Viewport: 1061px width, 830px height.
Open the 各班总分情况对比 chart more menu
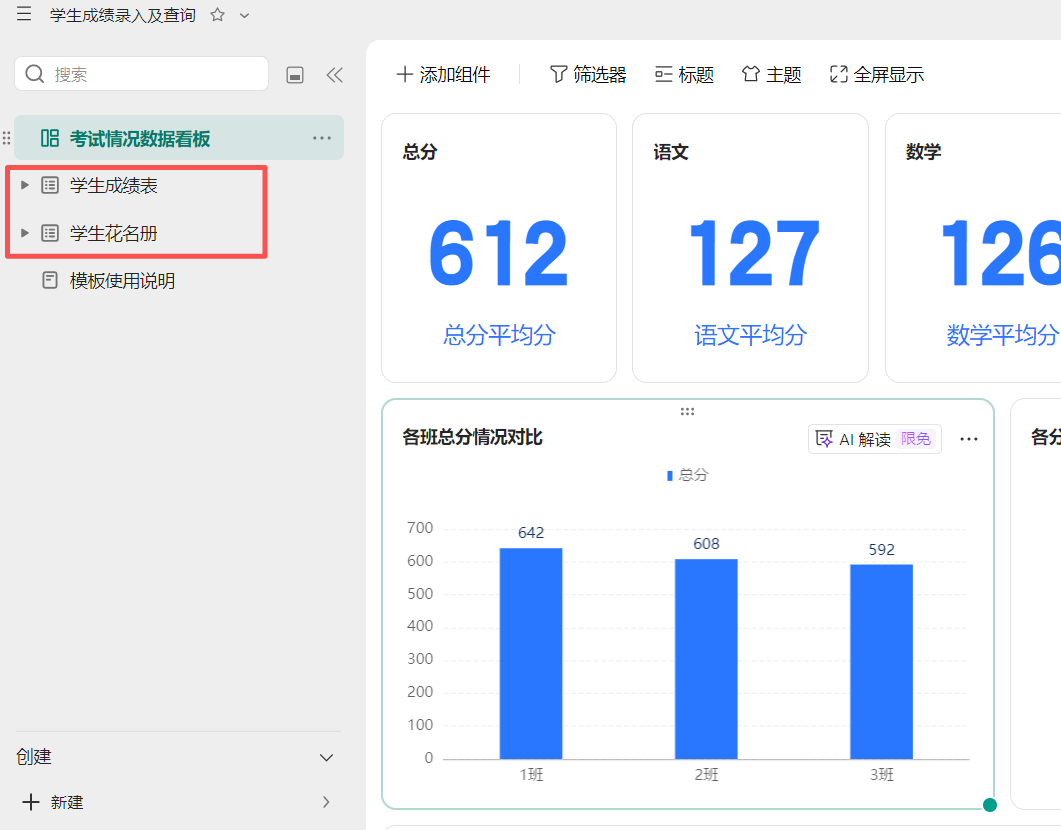click(968, 439)
